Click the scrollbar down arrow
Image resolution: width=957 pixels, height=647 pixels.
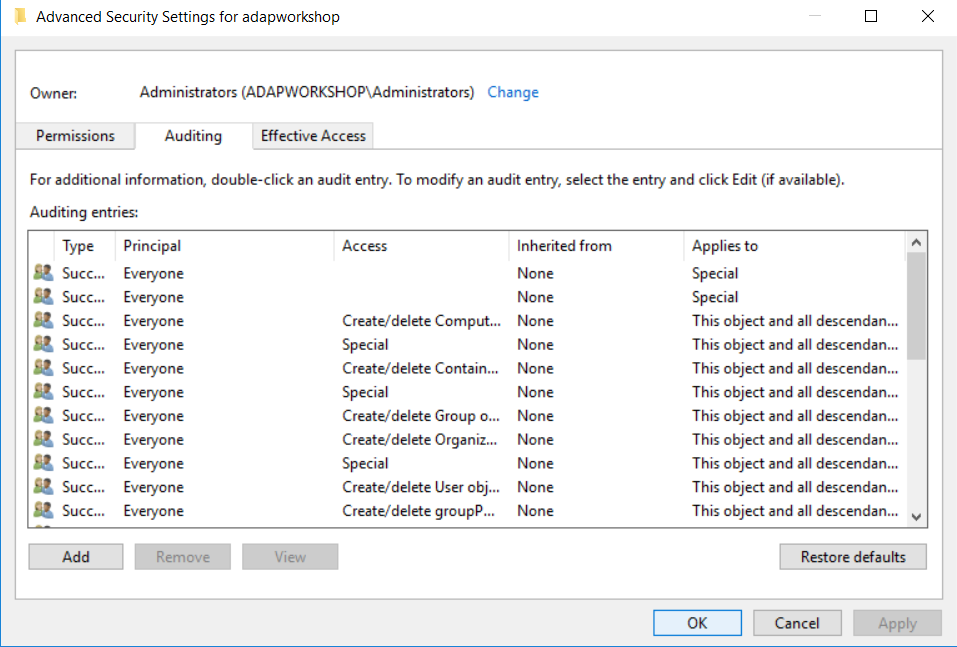click(916, 519)
